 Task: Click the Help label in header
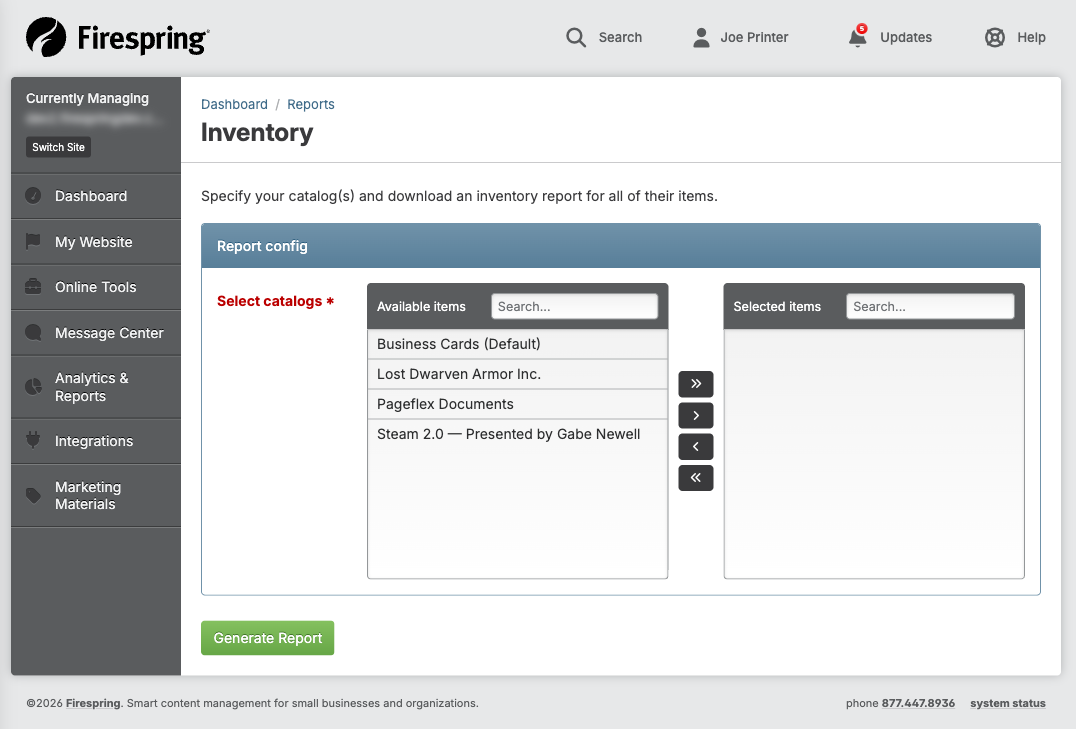[1031, 37]
